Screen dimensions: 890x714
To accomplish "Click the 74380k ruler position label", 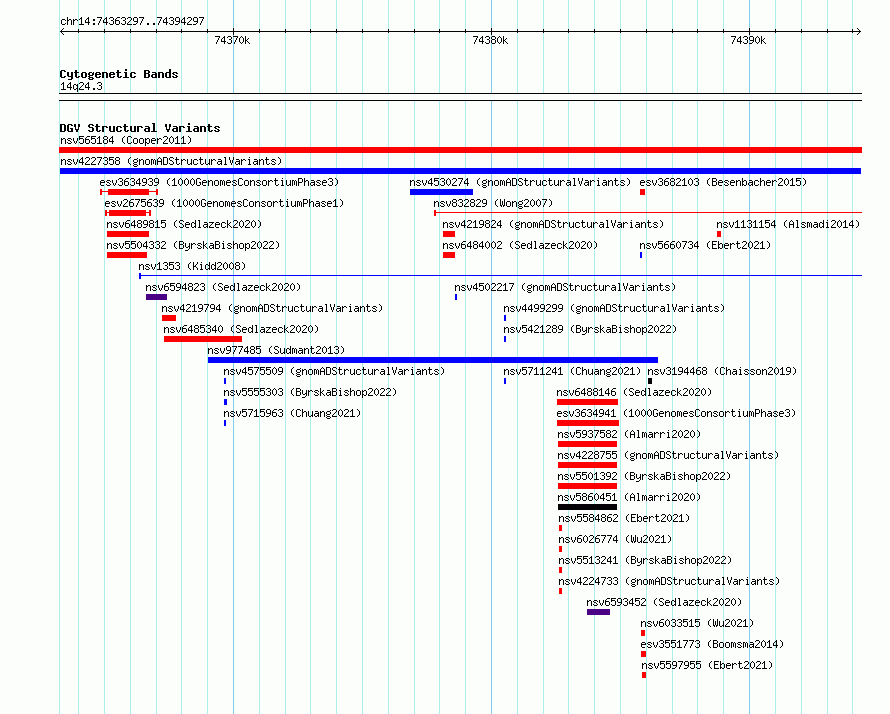I will pos(490,40).
